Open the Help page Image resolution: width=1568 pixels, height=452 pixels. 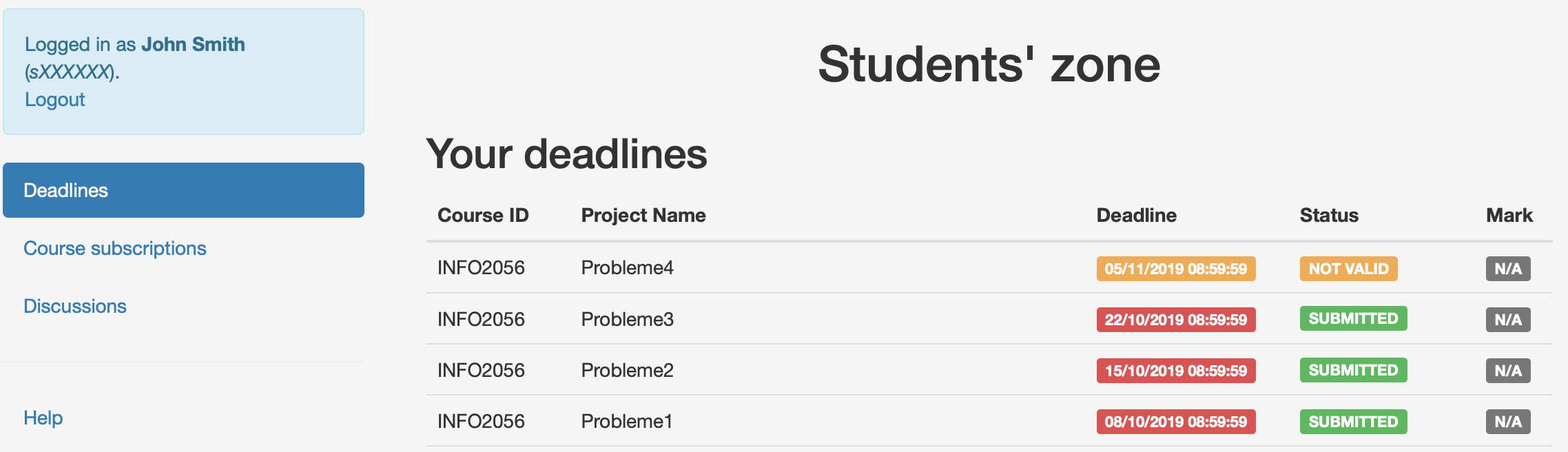43,418
